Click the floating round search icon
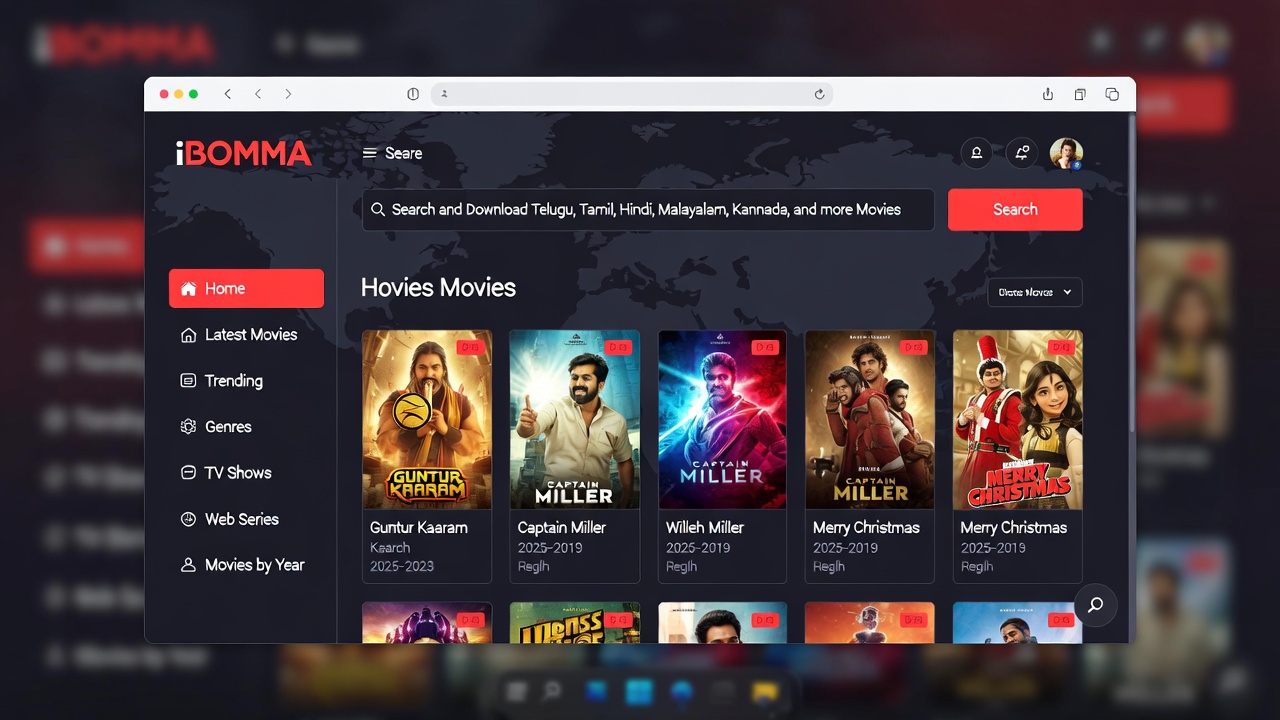This screenshot has height=720, width=1280. [x=1095, y=605]
